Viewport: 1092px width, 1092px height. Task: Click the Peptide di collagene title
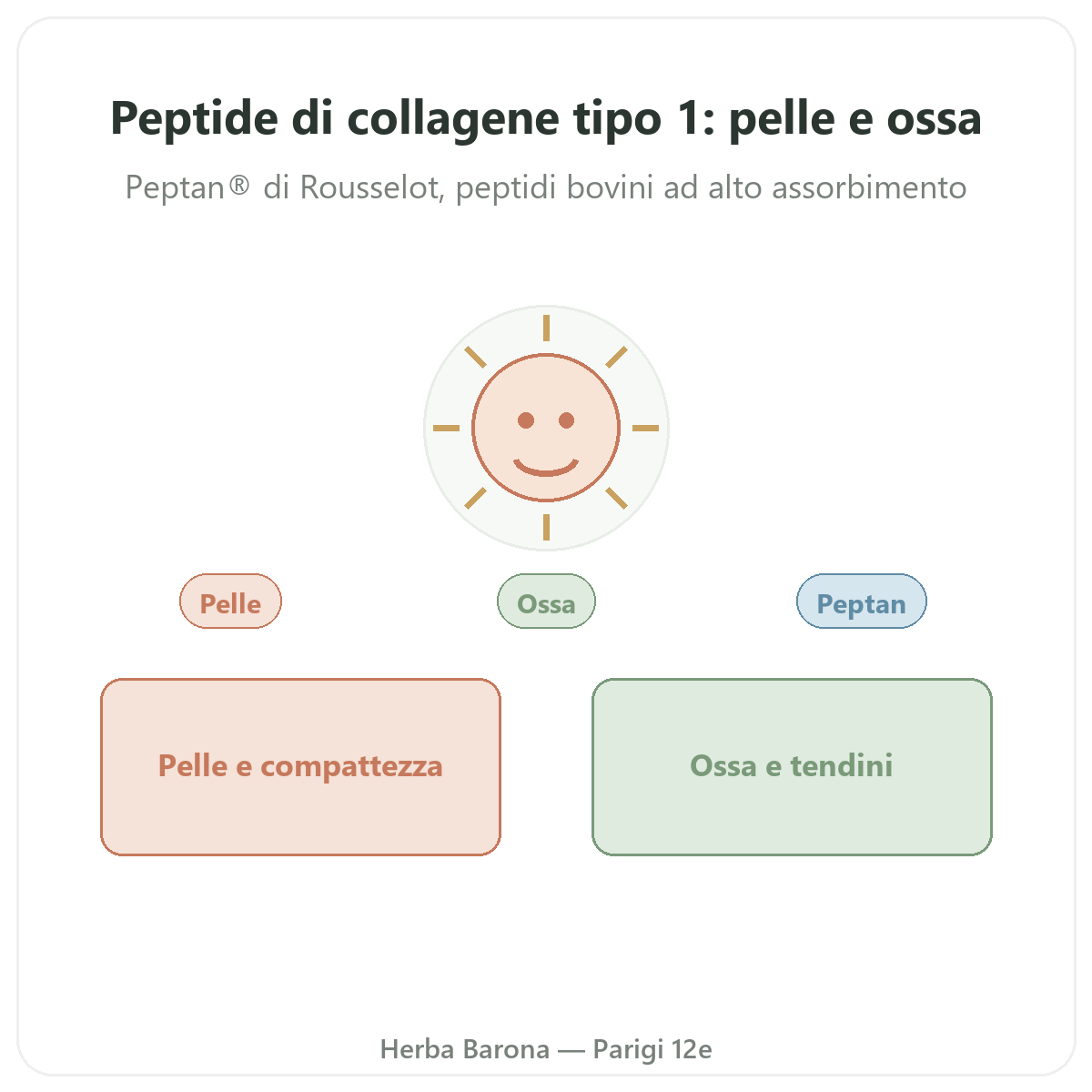546,118
